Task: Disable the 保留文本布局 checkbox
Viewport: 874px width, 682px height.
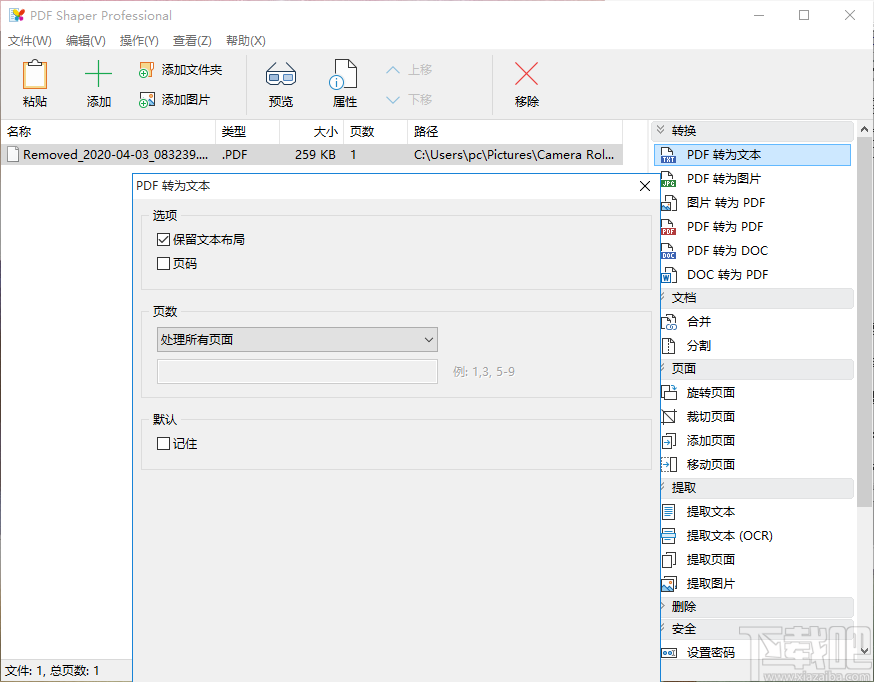Action: tap(164, 239)
